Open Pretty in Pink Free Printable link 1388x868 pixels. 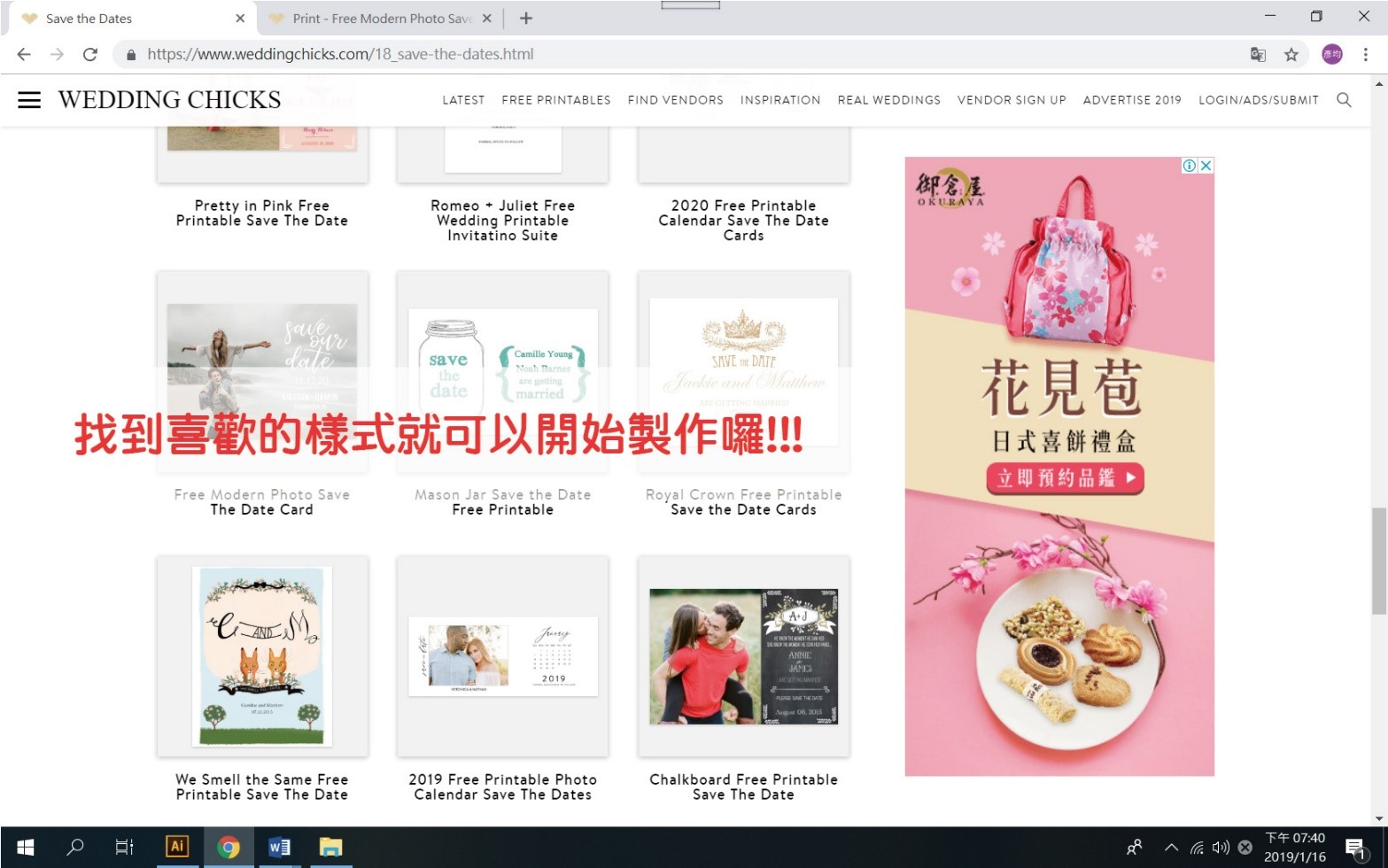[x=262, y=213]
